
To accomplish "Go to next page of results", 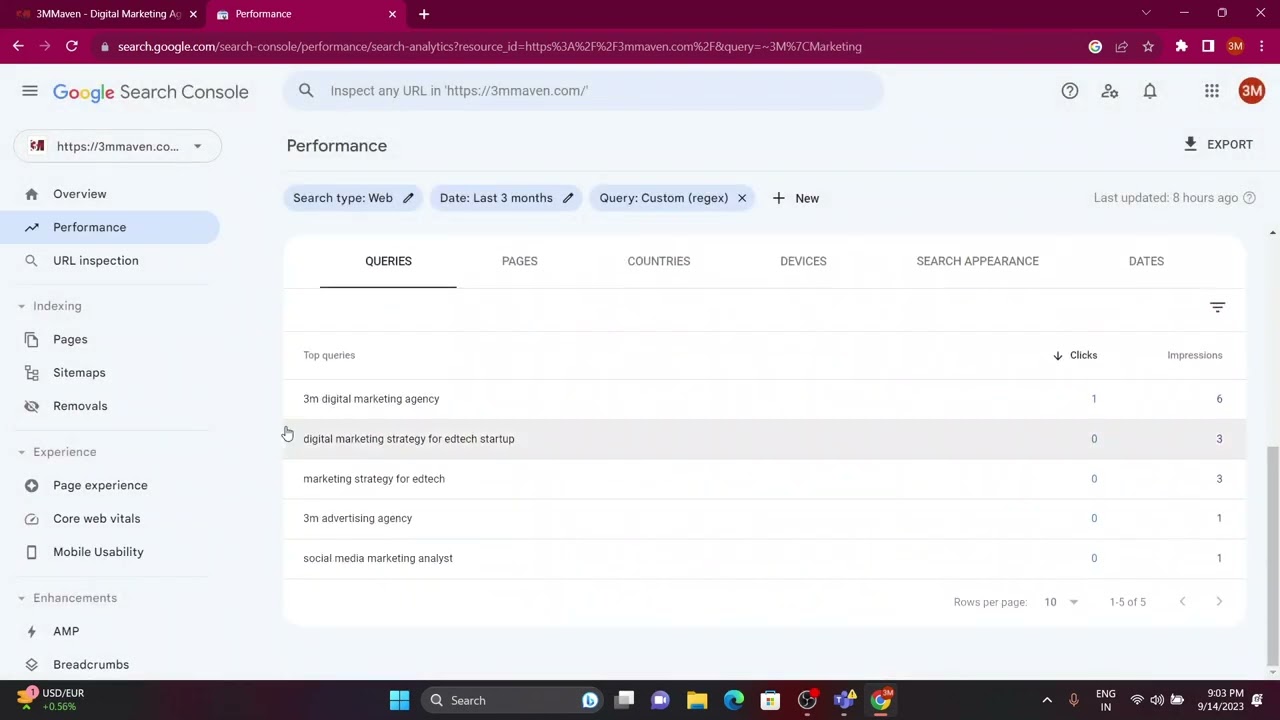I will point(1219,602).
